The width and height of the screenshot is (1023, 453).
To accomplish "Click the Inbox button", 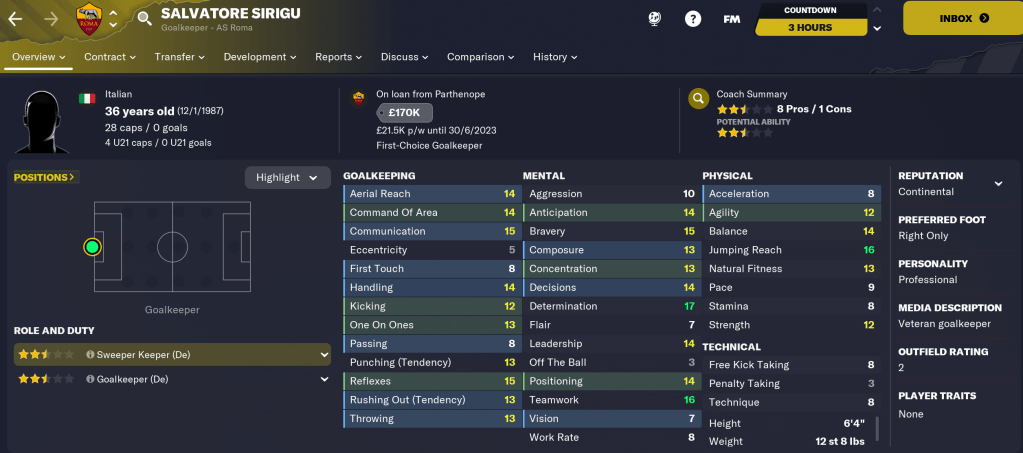I will (963, 18).
